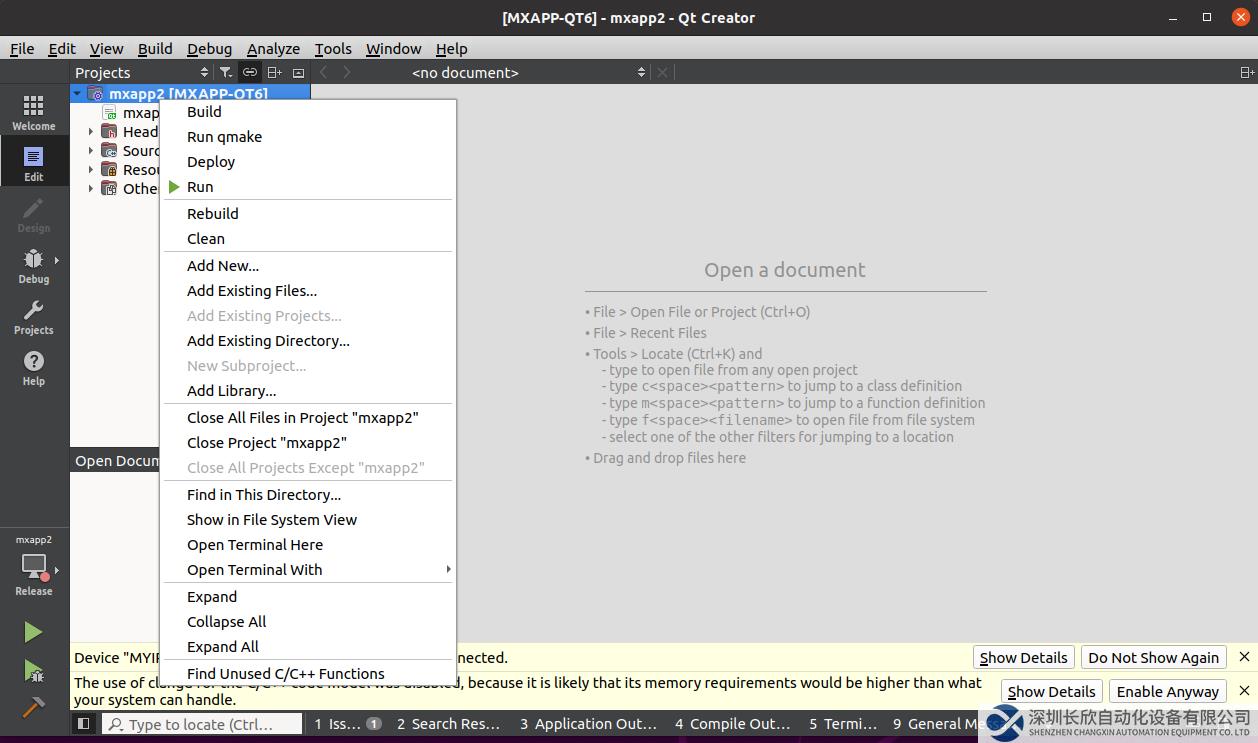Viewport: 1258px width, 743px height.
Task: Toggle the left sidebar visibility button
Action: 84,723
